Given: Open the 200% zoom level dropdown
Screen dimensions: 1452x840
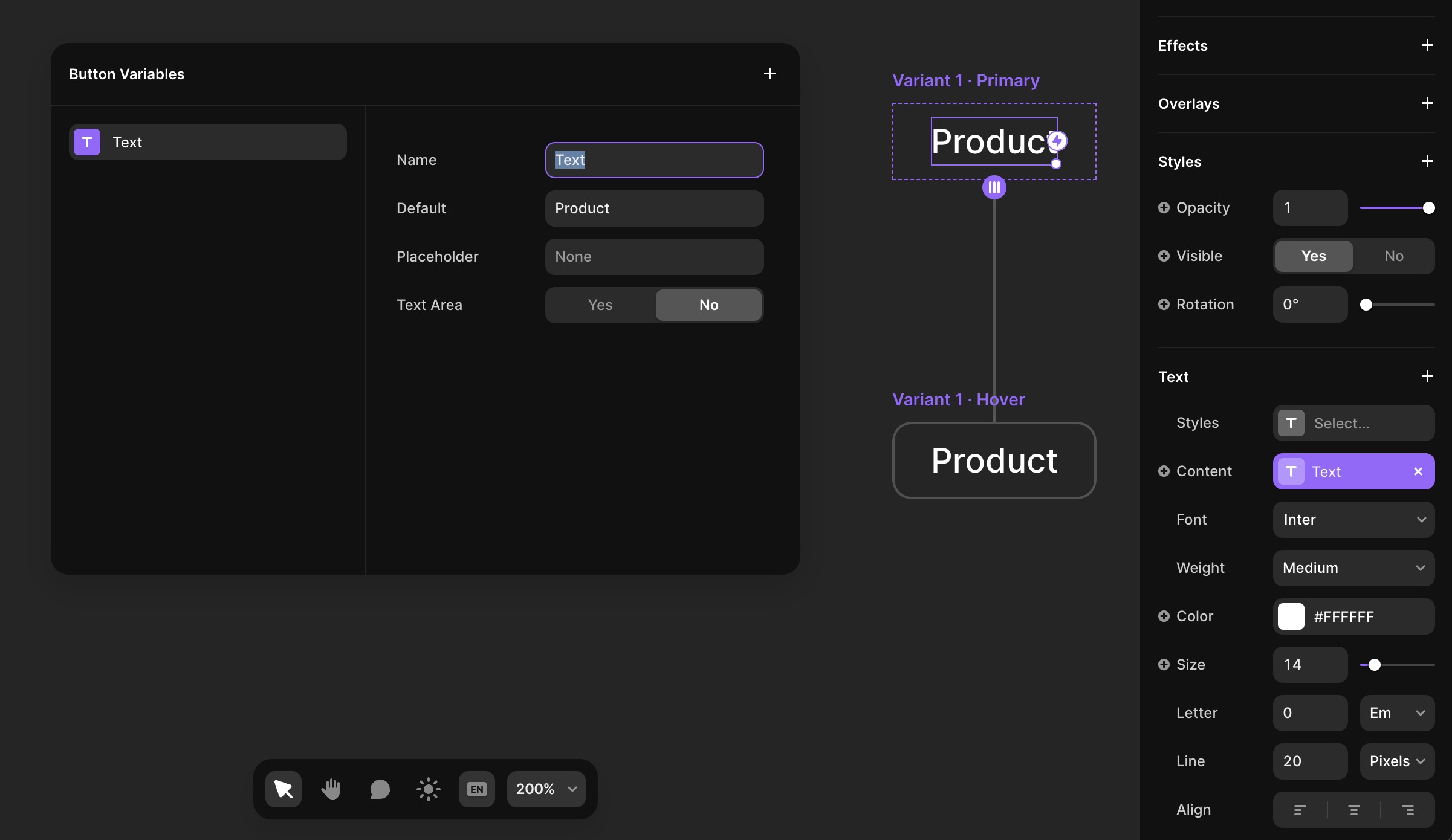Looking at the screenshot, I should click(546, 789).
